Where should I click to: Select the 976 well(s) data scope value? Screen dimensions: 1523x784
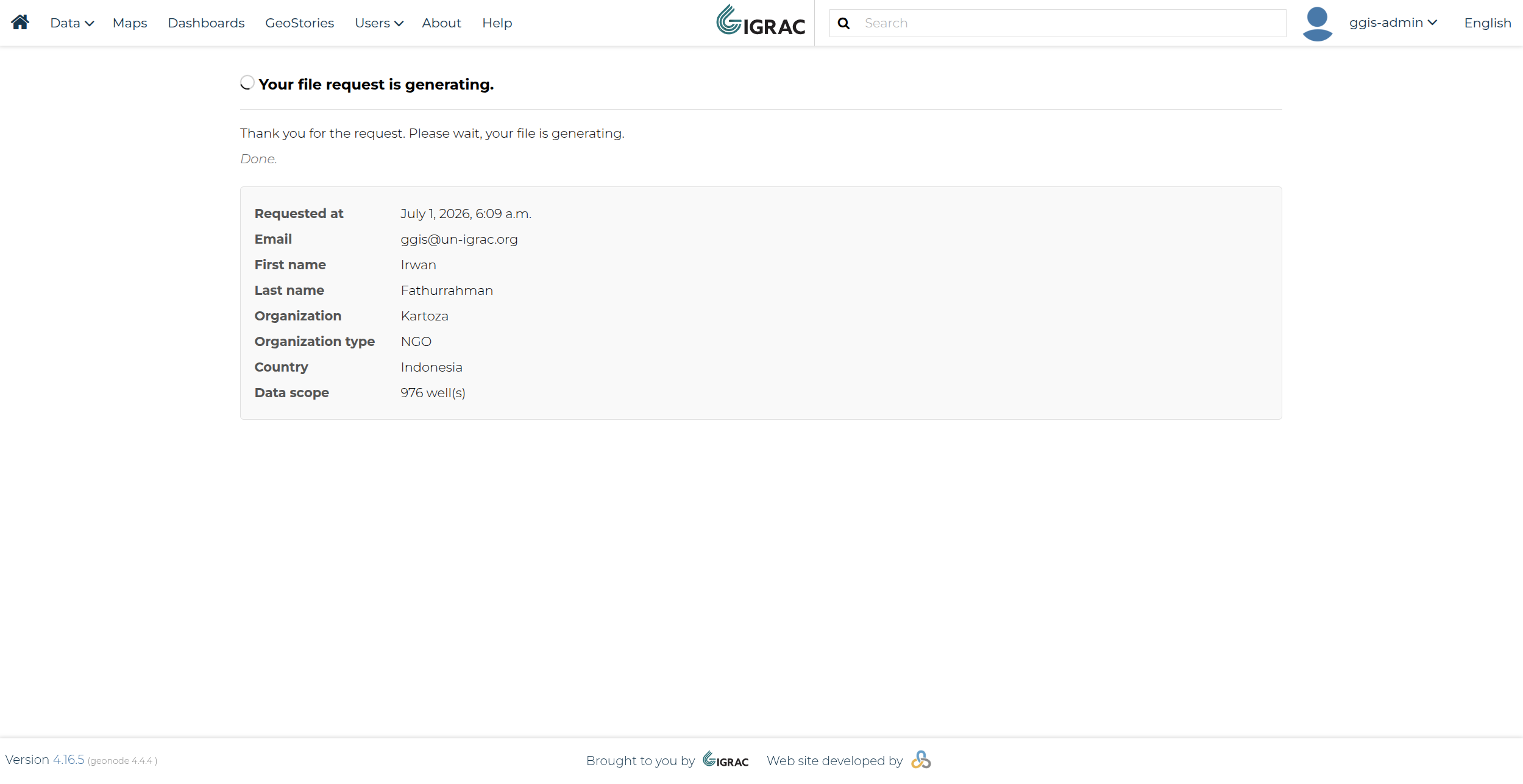[x=433, y=393]
